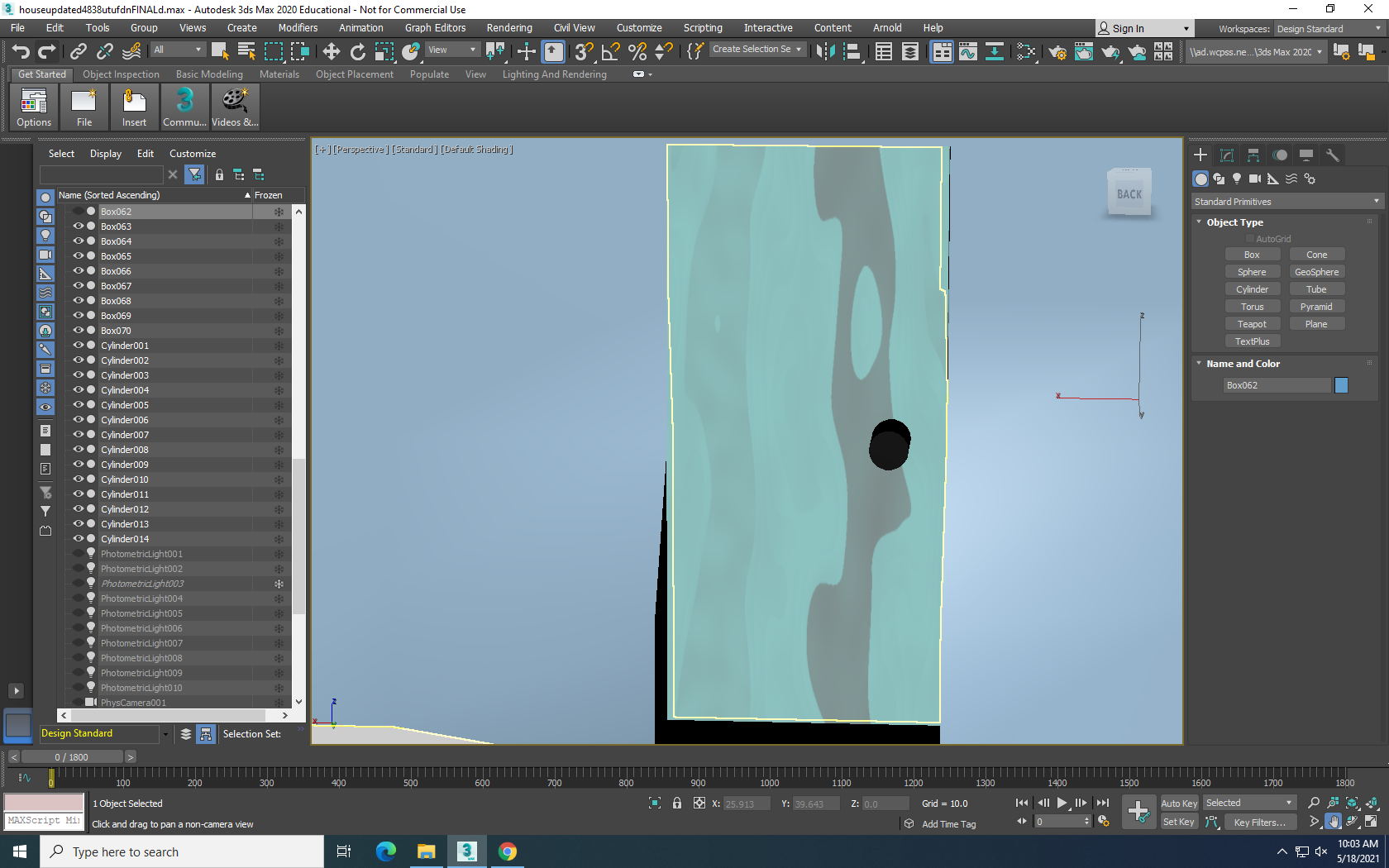This screenshot has height=868, width=1389.
Task: Switch to the Basic Modeling ribbon tab
Action: click(x=209, y=74)
